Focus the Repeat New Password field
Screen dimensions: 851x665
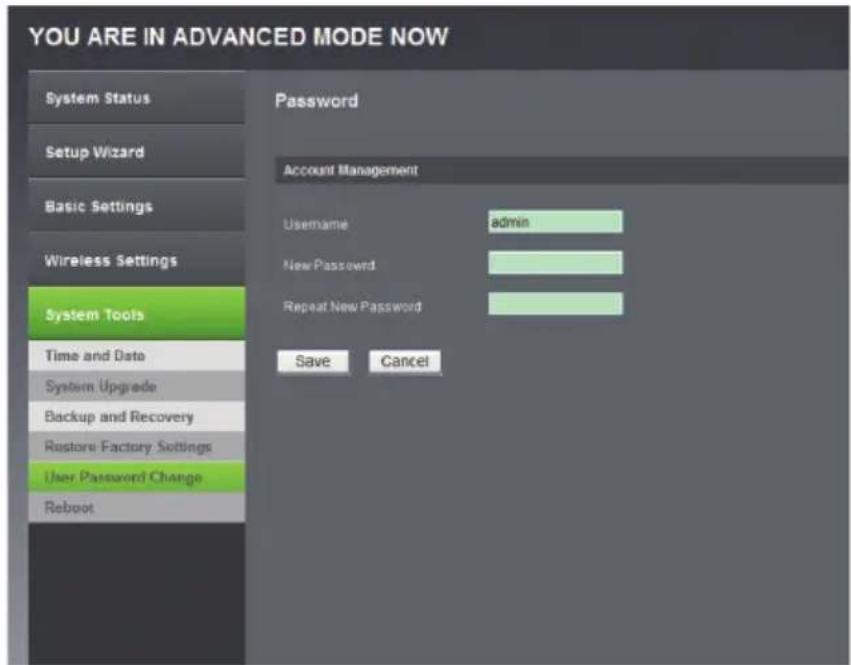(555, 304)
